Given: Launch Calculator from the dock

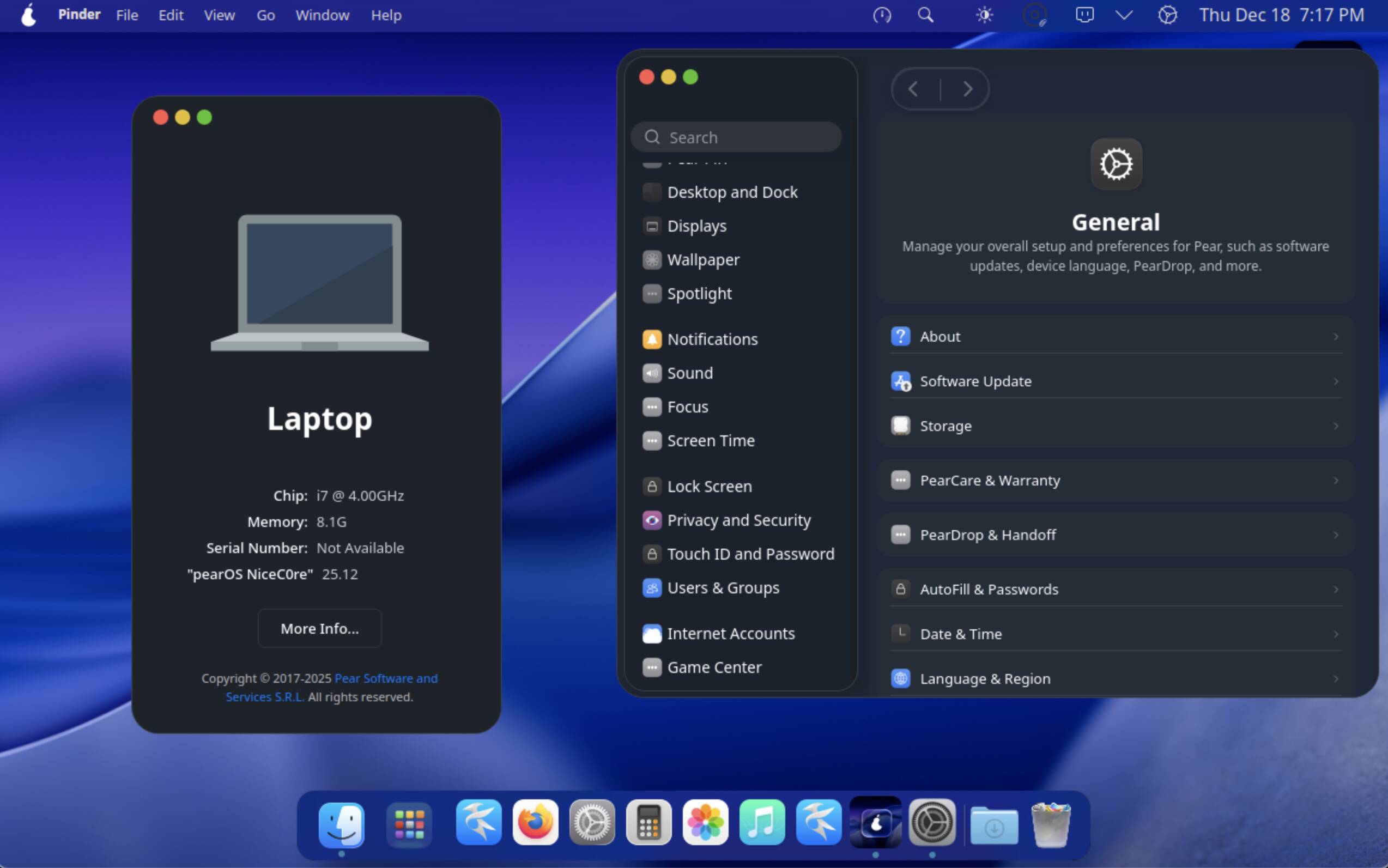Looking at the screenshot, I should pyautogui.click(x=648, y=824).
